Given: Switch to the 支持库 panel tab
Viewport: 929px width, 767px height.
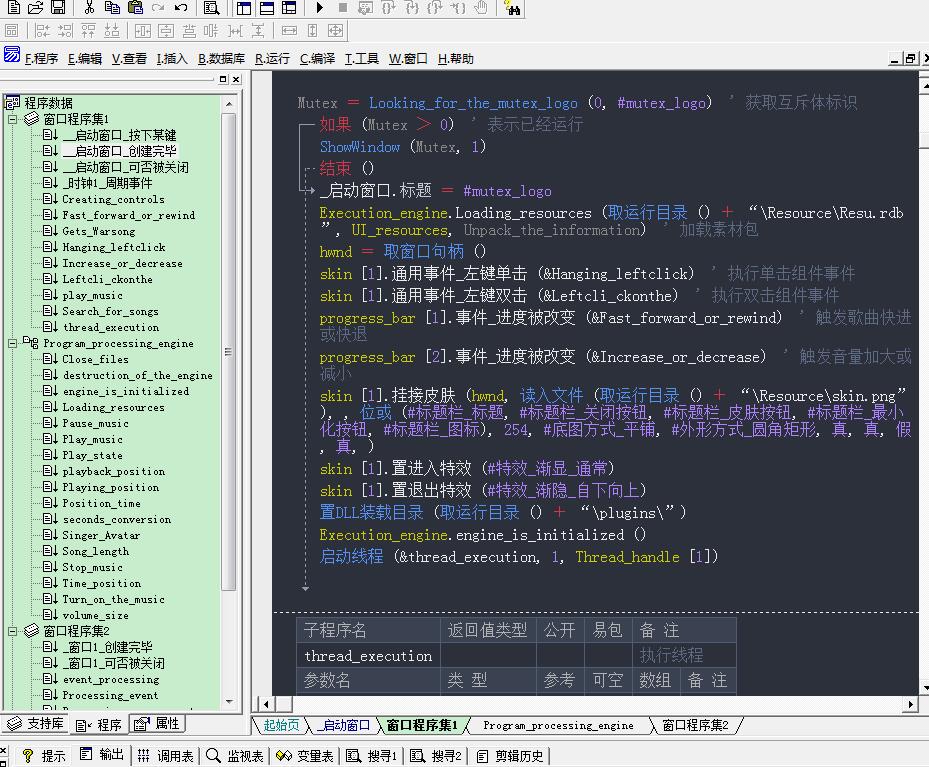Looking at the screenshot, I should click(x=37, y=724).
